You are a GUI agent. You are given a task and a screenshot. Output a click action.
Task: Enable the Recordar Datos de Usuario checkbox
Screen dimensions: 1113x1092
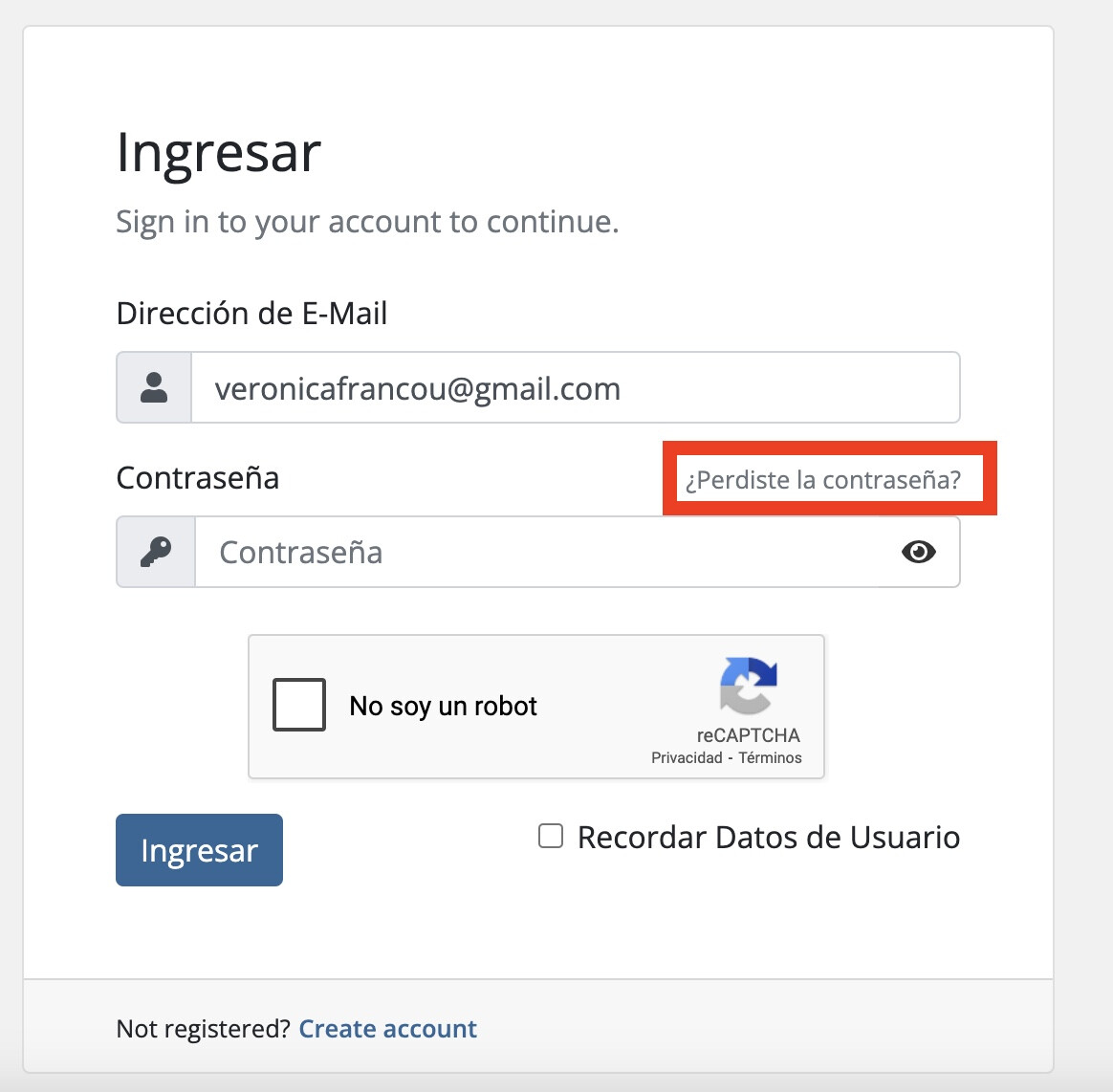click(x=551, y=837)
